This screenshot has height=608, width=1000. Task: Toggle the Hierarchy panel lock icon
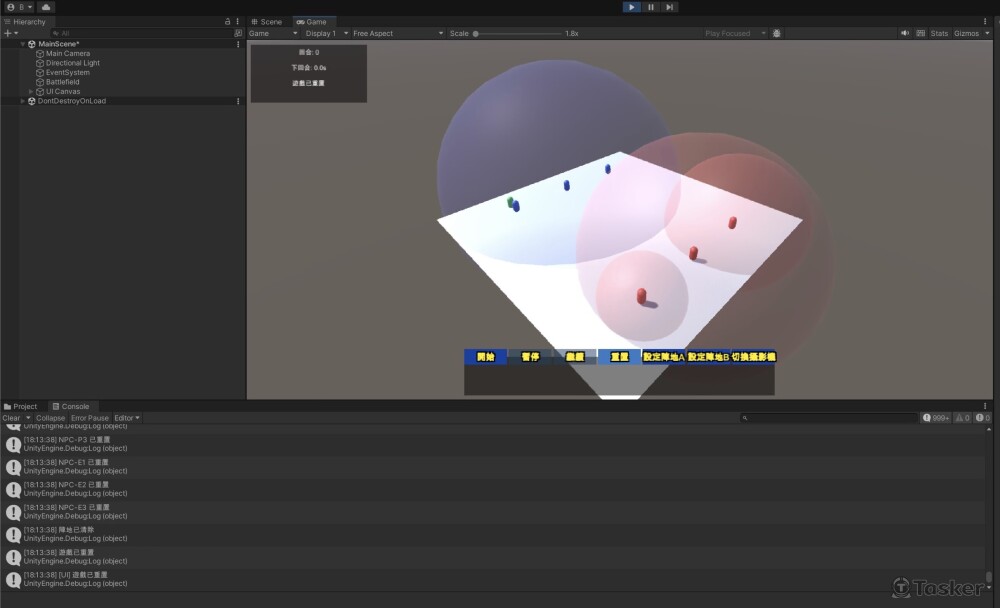tap(227, 21)
